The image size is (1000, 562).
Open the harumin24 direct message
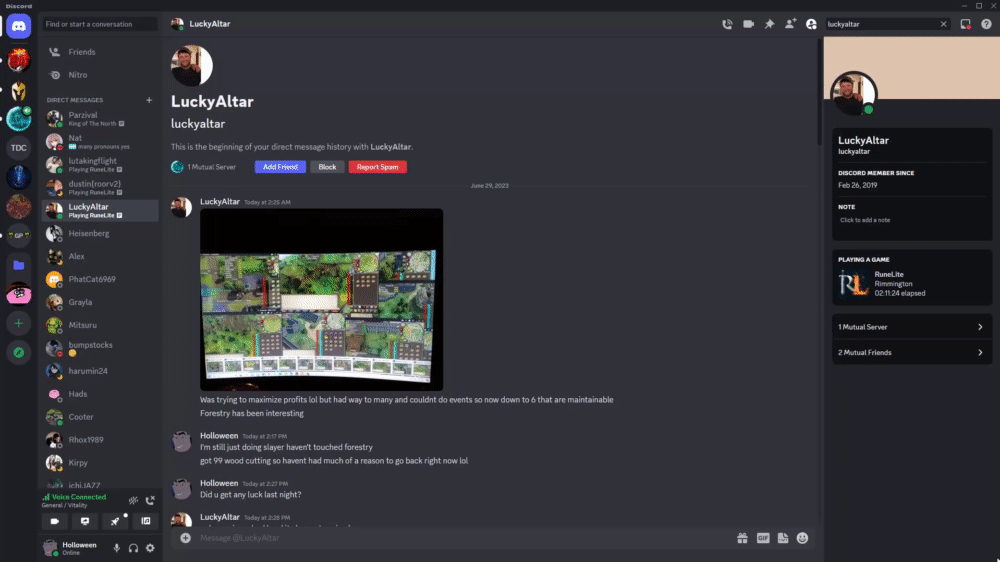point(100,371)
